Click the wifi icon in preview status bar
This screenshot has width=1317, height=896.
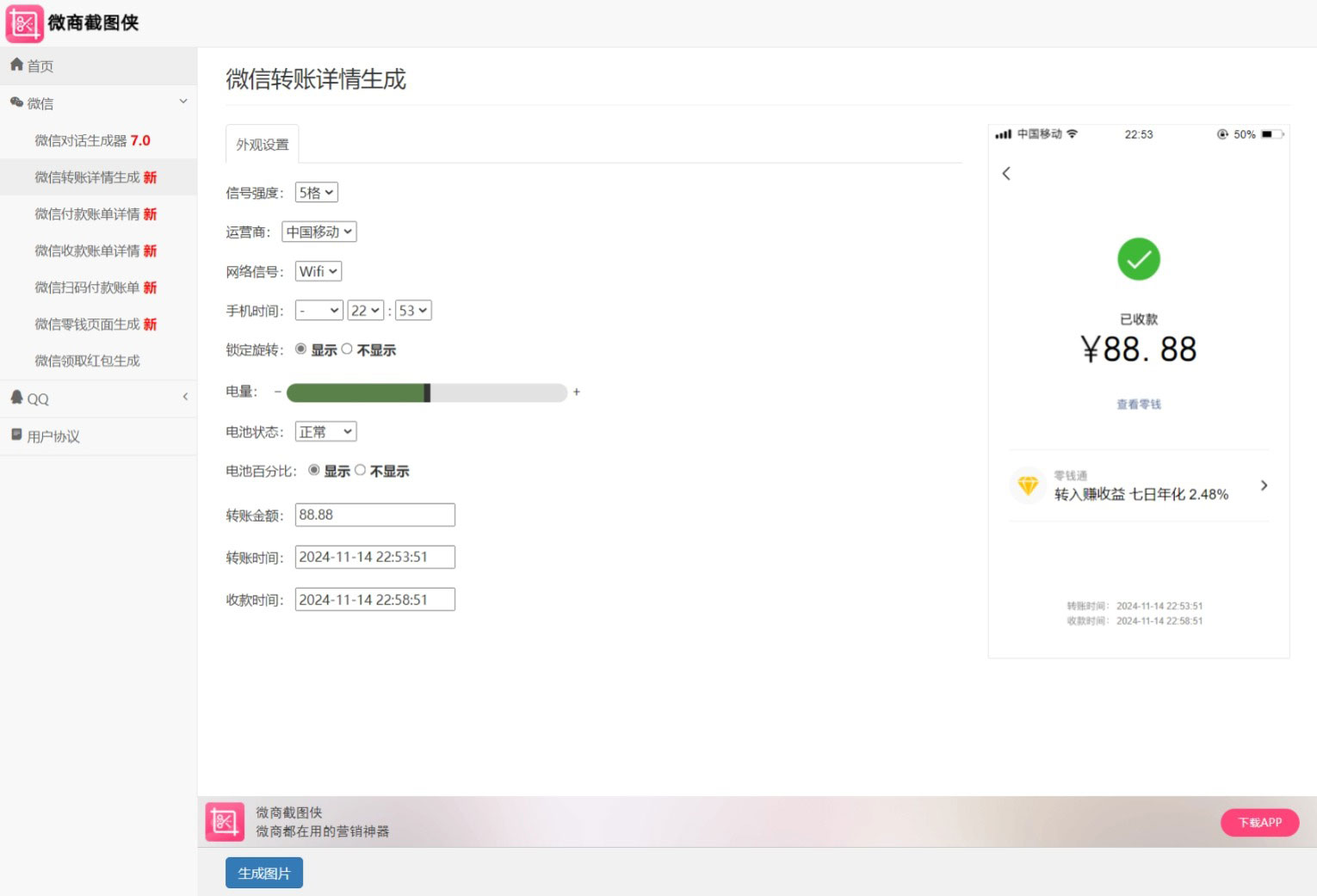point(1073,134)
